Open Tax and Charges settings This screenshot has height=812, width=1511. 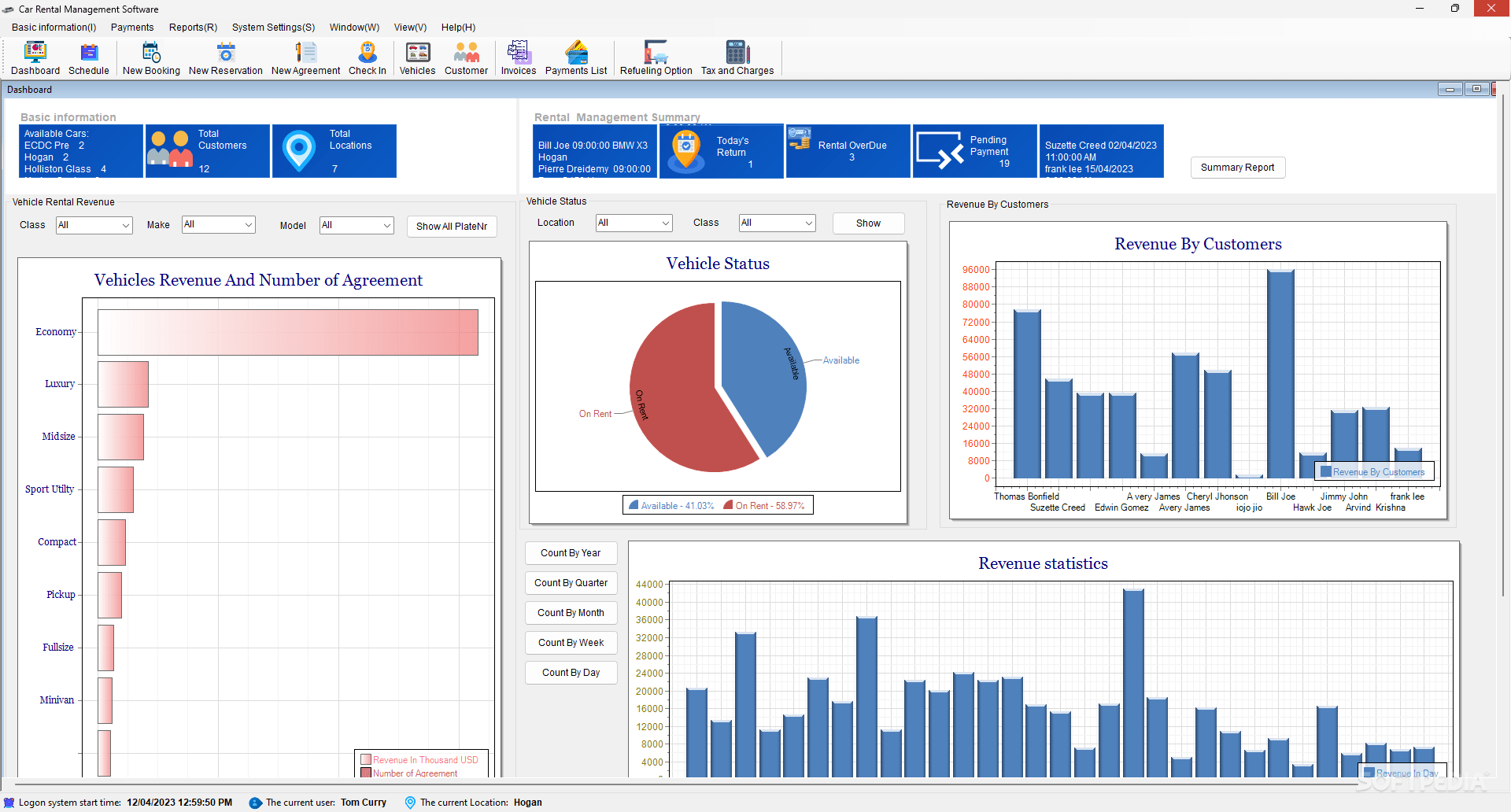point(737,57)
